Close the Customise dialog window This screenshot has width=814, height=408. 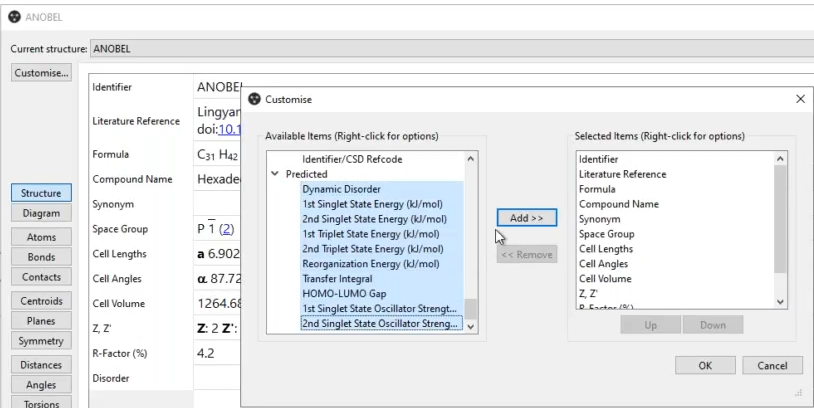coord(799,100)
